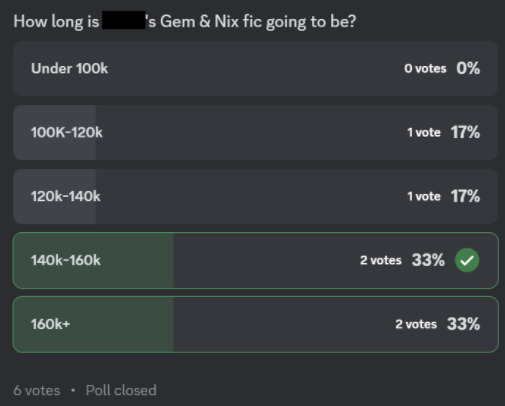The image size is (505, 406).
Task: Click 17% on the 100K-120k row
Action: pos(465,132)
